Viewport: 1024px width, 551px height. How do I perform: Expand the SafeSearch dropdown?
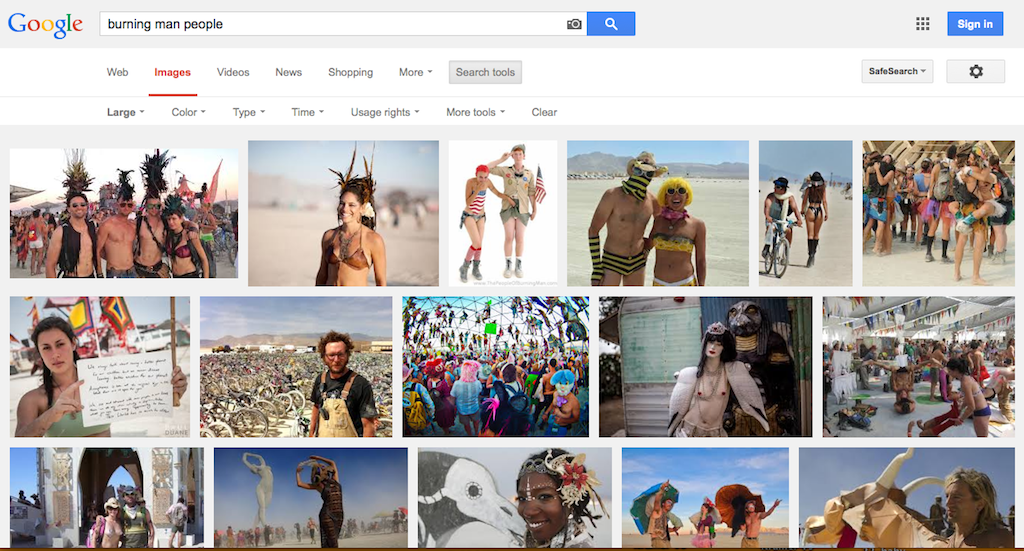[897, 71]
